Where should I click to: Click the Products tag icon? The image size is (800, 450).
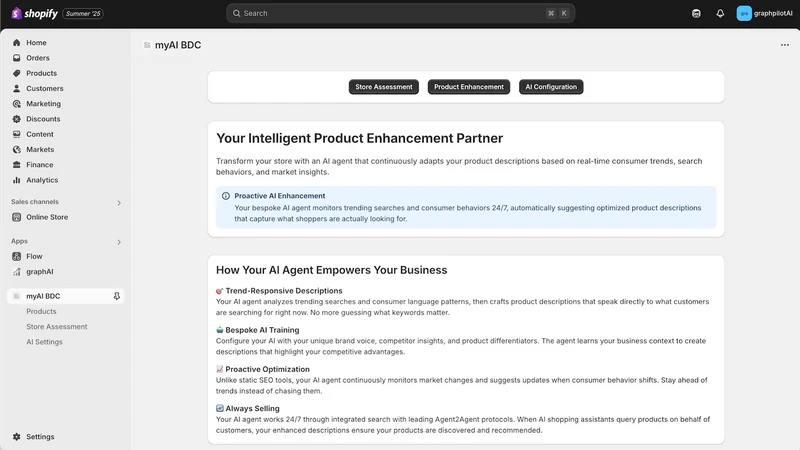[17, 73]
